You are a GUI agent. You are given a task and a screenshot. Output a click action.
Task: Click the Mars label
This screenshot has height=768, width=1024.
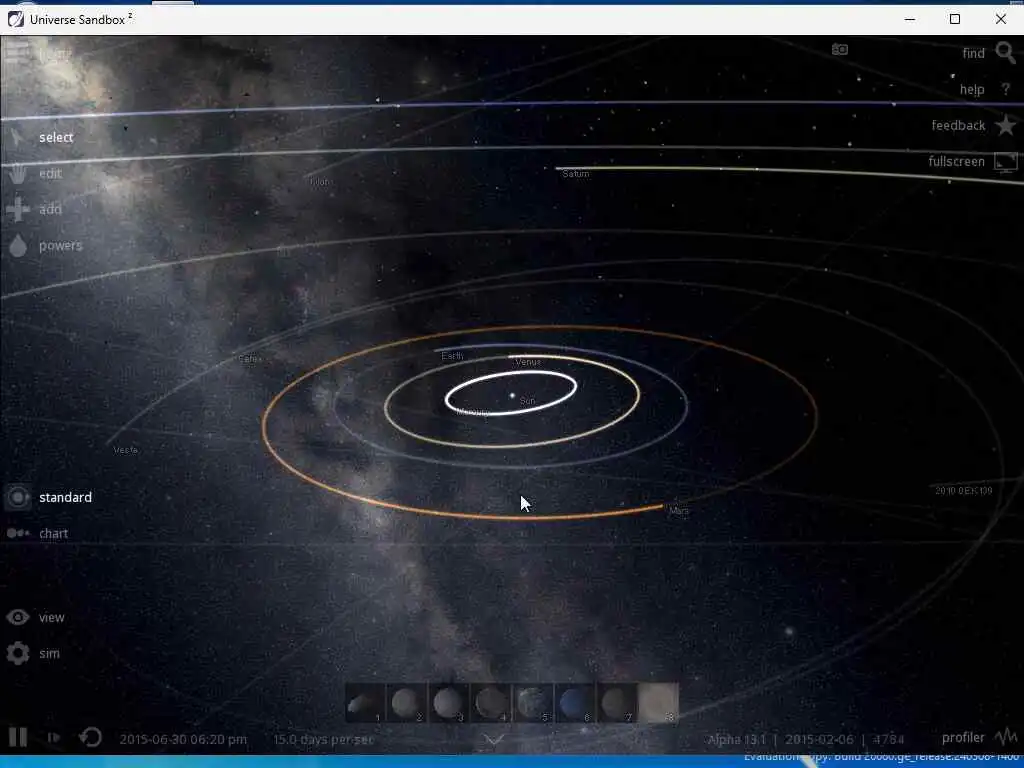point(679,511)
